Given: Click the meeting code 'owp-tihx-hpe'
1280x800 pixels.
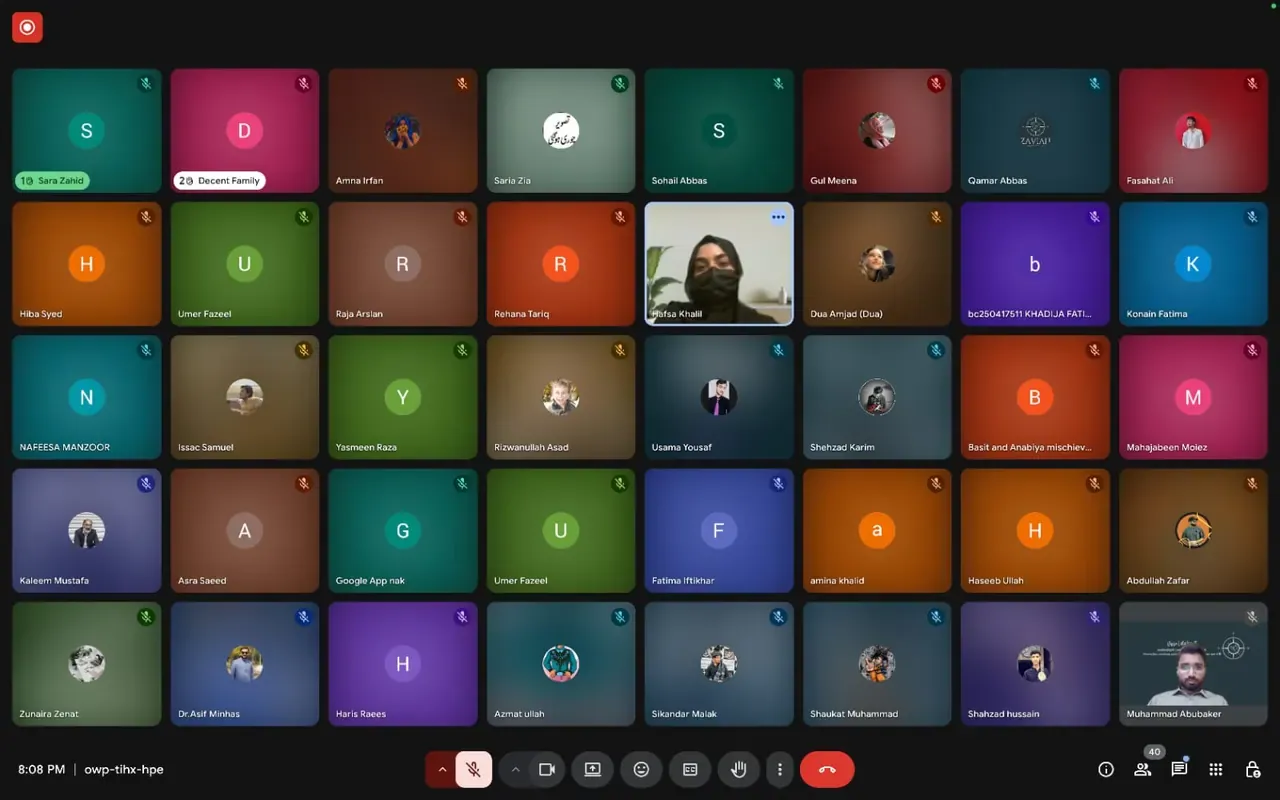Looking at the screenshot, I should coord(124,769).
